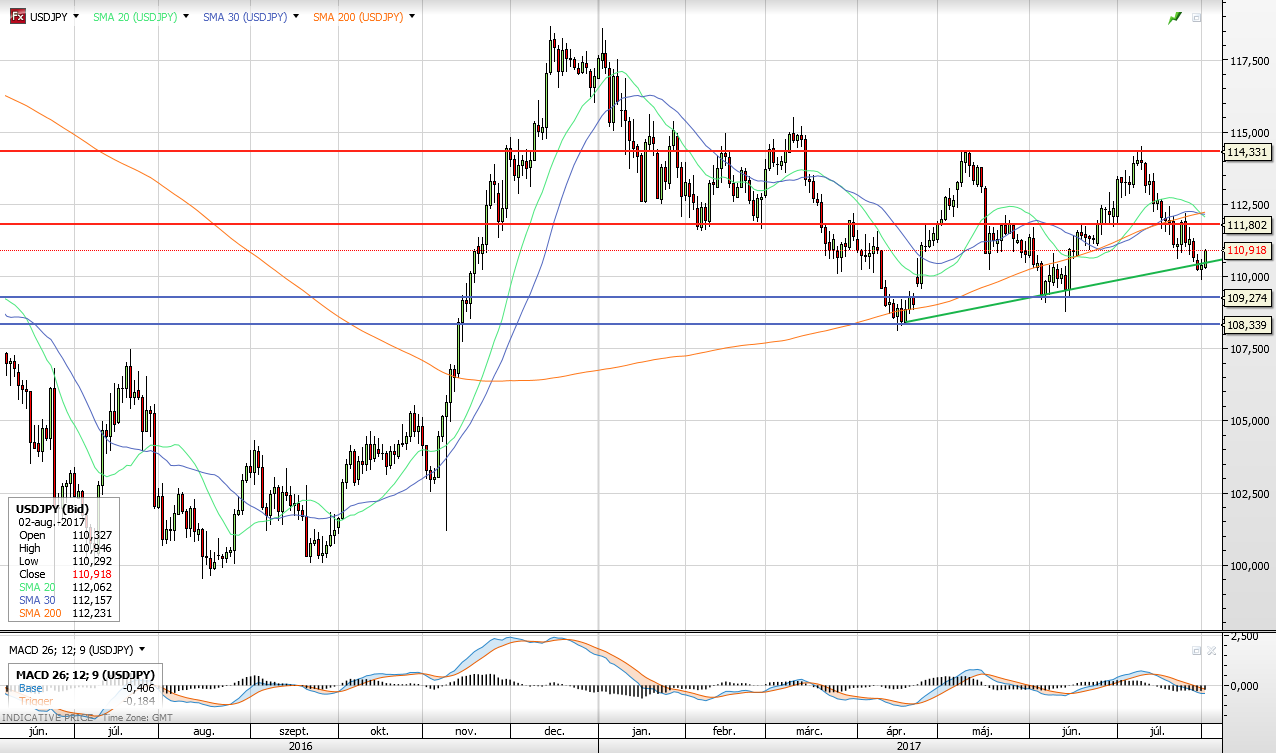The height and width of the screenshot is (753, 1276).
Task: Click the Close 110,918 row in data box
Action: pyautogui.click(x=66, y=574)
